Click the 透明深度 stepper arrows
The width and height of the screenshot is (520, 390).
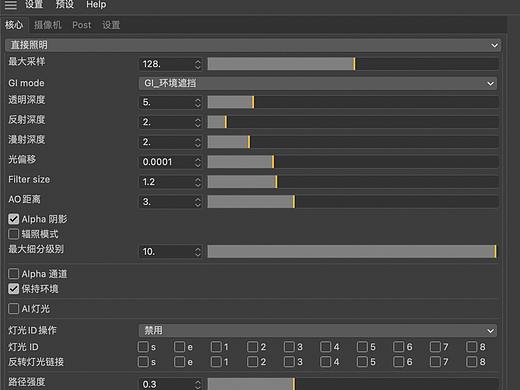click(198, 102)
